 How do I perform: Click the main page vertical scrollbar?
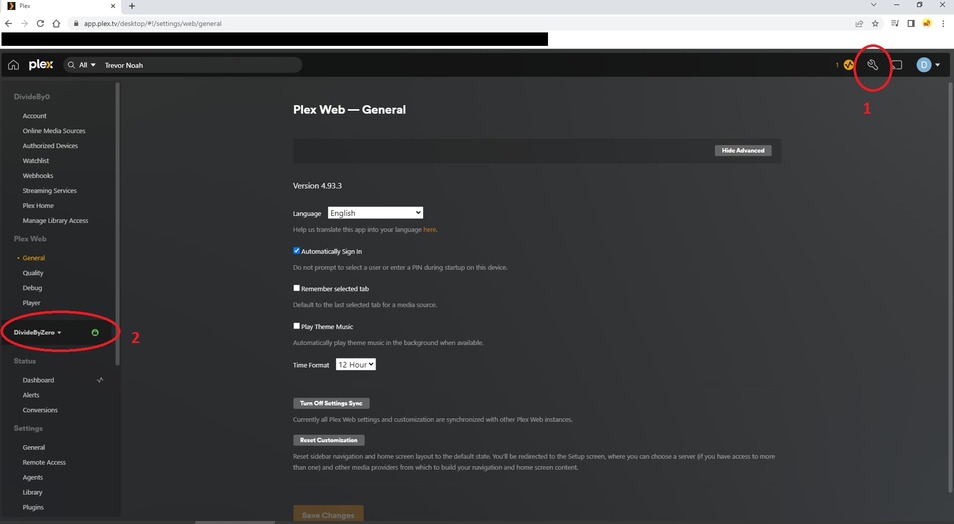[950, 287]
